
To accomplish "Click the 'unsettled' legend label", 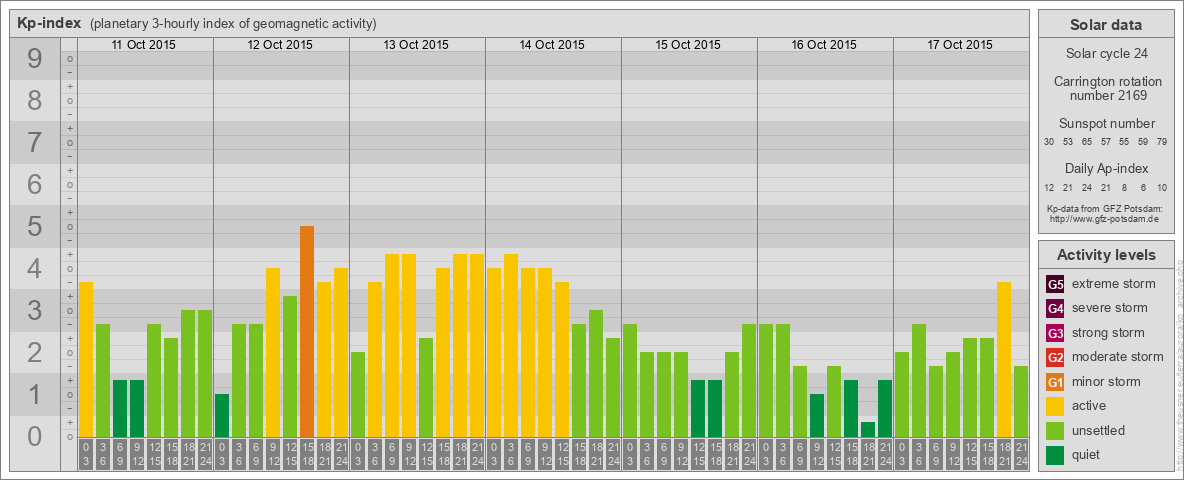I will (x=1099, y=430).
